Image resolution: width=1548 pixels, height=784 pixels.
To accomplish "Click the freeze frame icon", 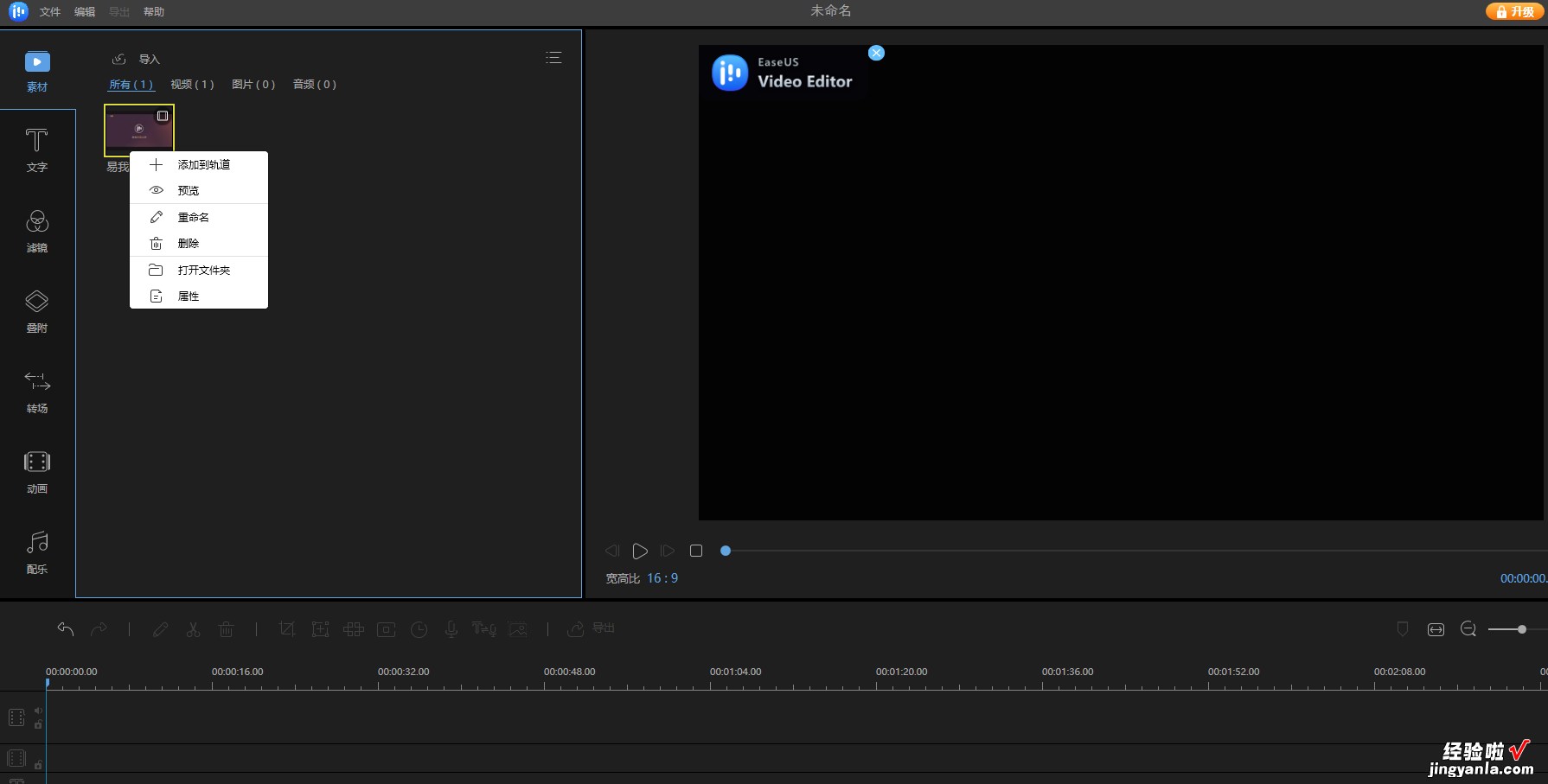I will [386, 629].
